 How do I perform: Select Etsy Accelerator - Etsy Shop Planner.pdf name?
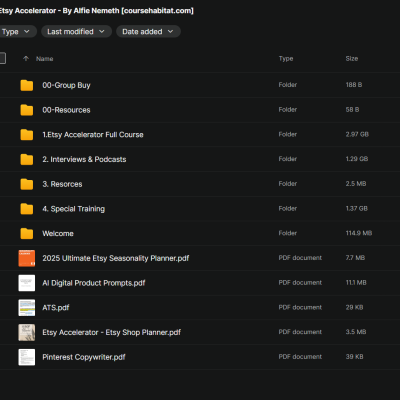pos(112,332)
